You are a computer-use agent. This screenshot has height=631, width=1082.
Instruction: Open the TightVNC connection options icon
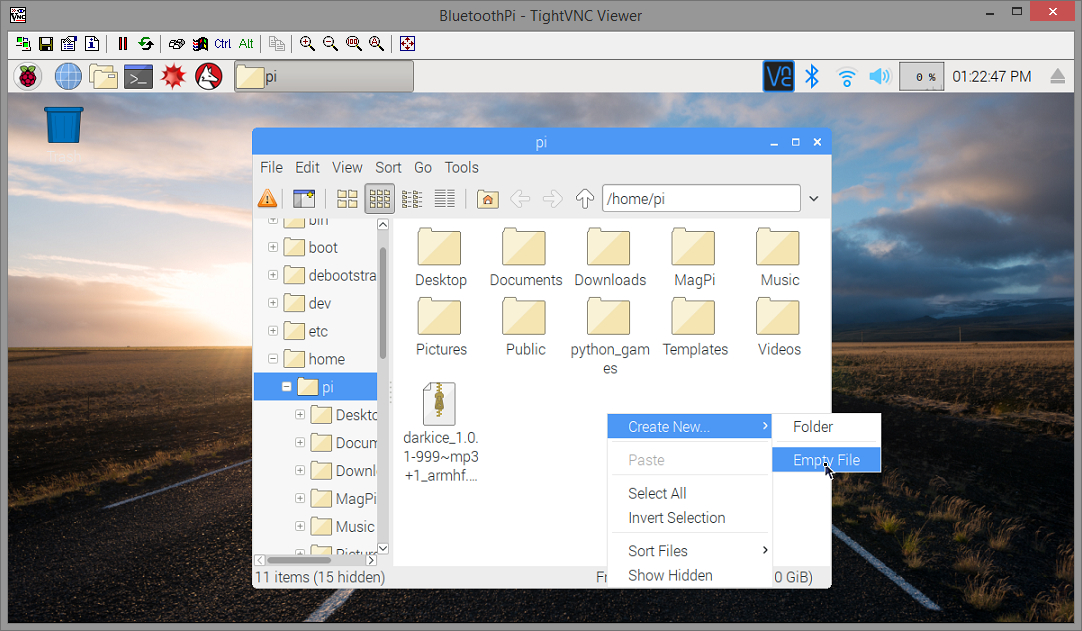[x=68, y=43]
